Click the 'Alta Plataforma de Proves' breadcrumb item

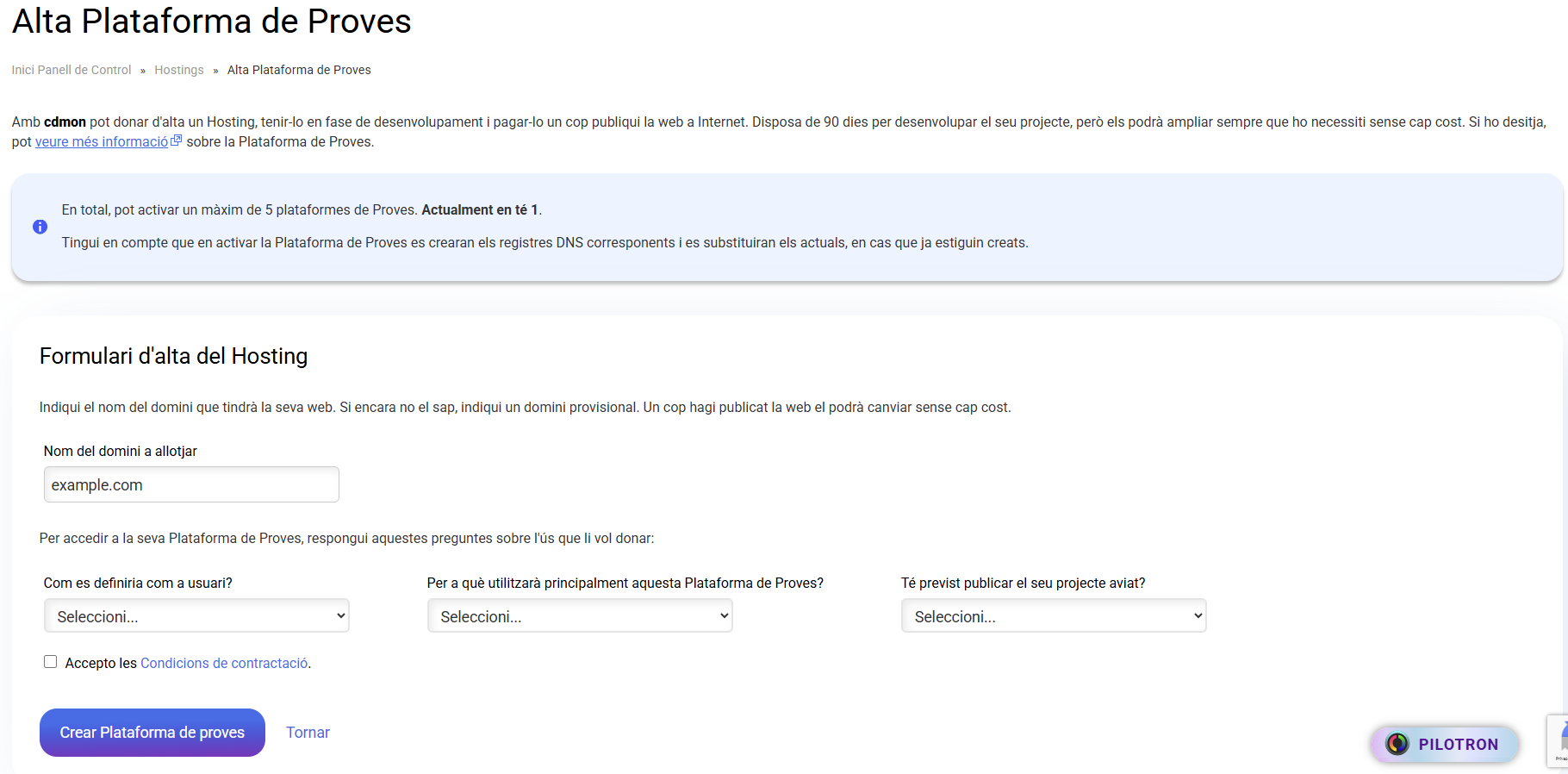299,70
